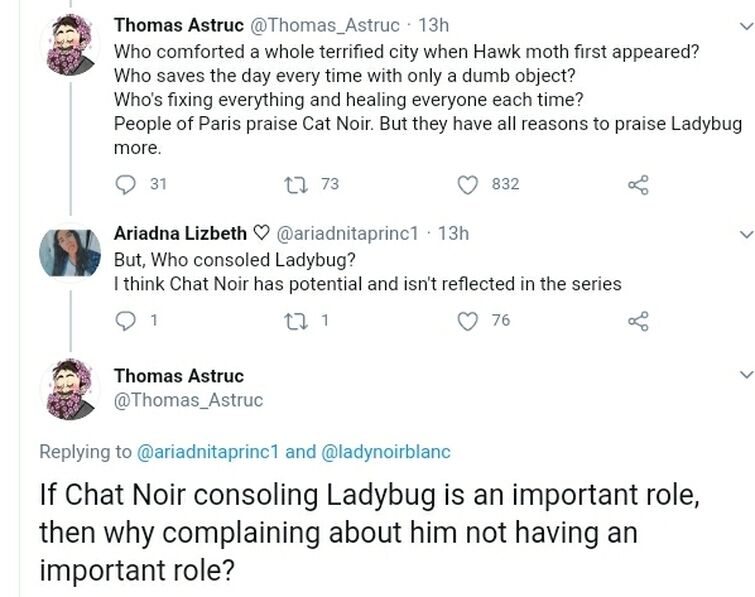Reply to Ariadna Lizbeth's tweet
Viewport: 755px width, 597px height.
(125, 320)
